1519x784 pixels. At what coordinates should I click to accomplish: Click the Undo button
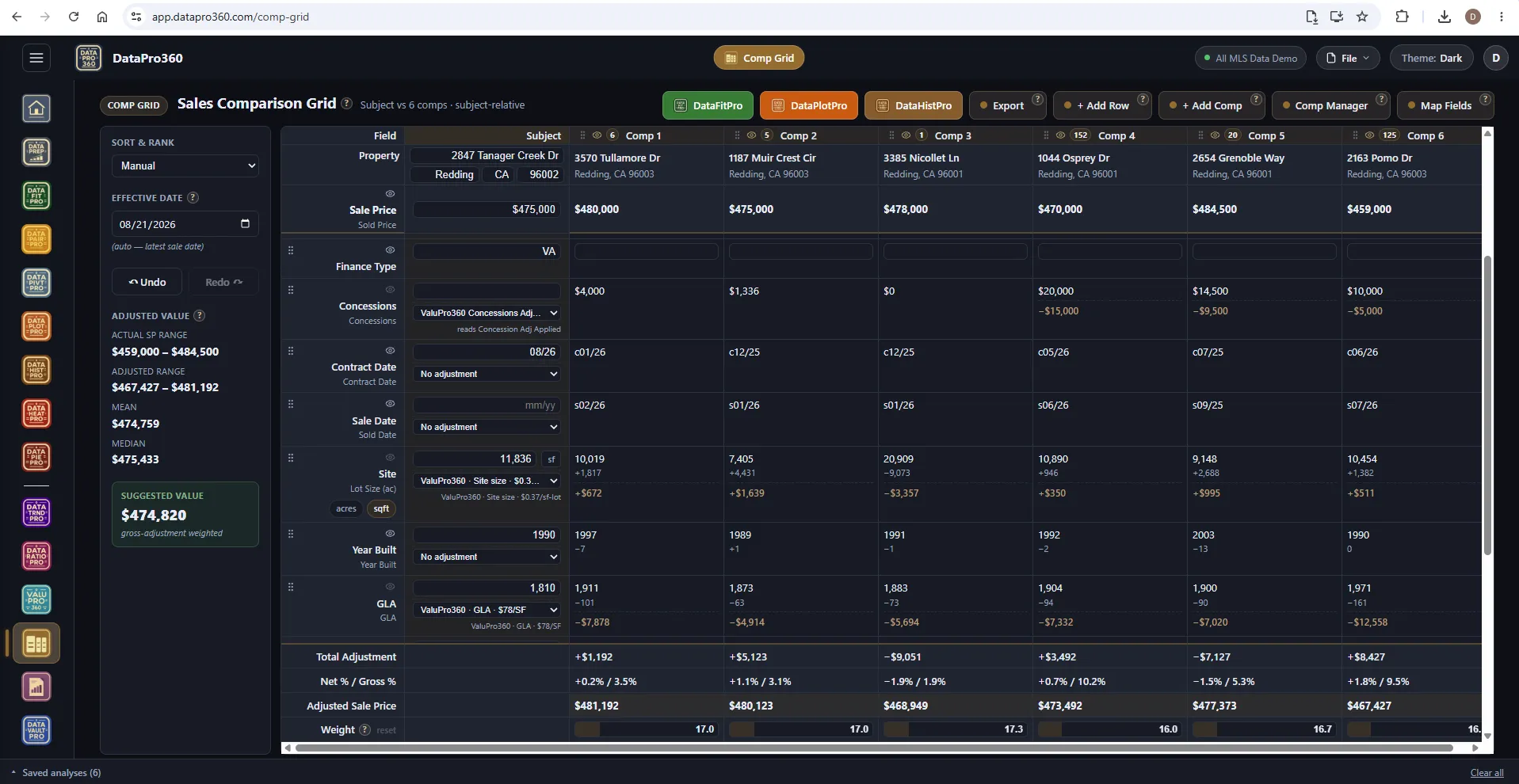(147, 282)
